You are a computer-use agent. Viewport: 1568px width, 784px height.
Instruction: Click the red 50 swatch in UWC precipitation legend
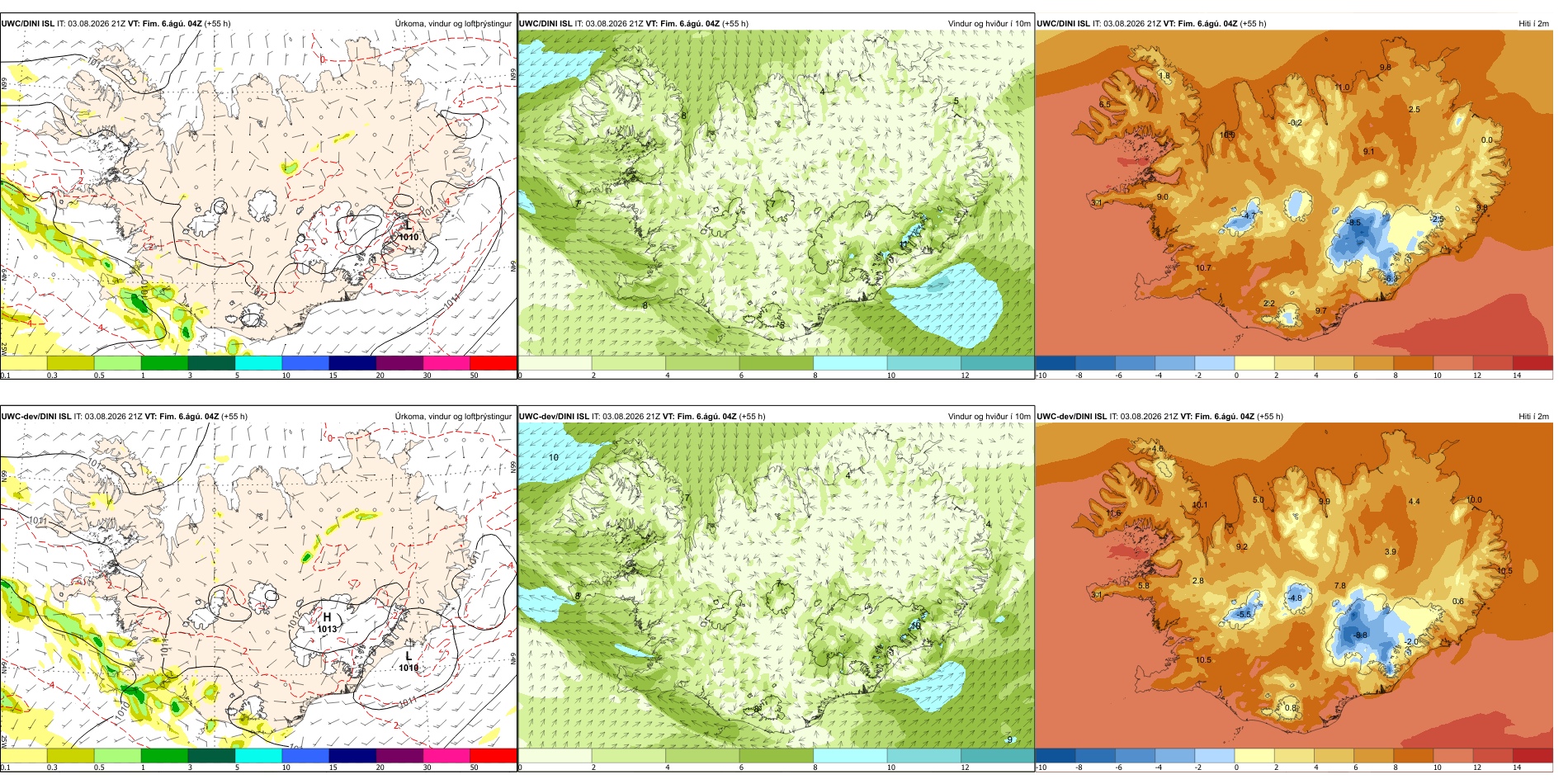click(x=493, y=362)
